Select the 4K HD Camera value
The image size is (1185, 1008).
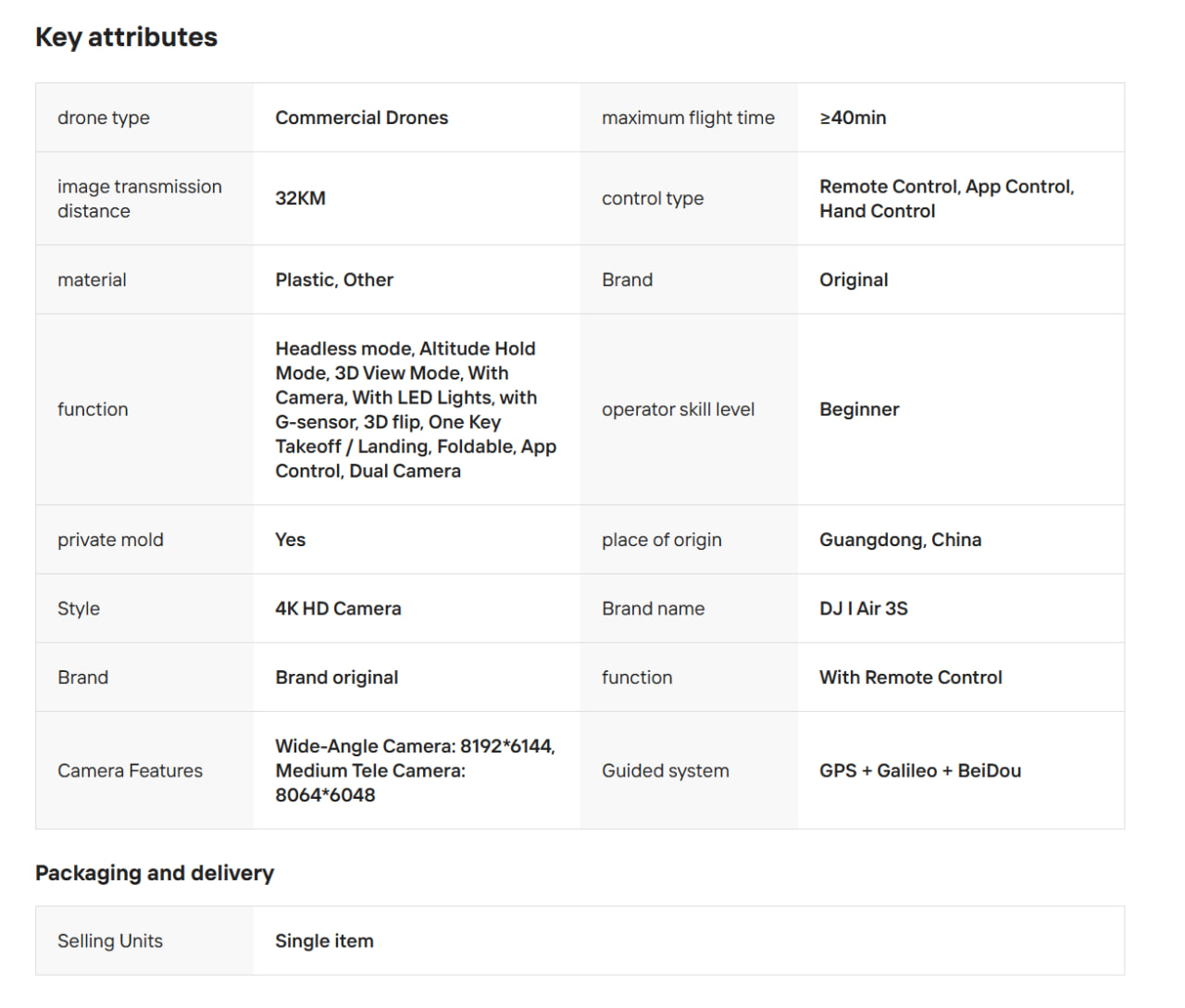coord(338,608)
